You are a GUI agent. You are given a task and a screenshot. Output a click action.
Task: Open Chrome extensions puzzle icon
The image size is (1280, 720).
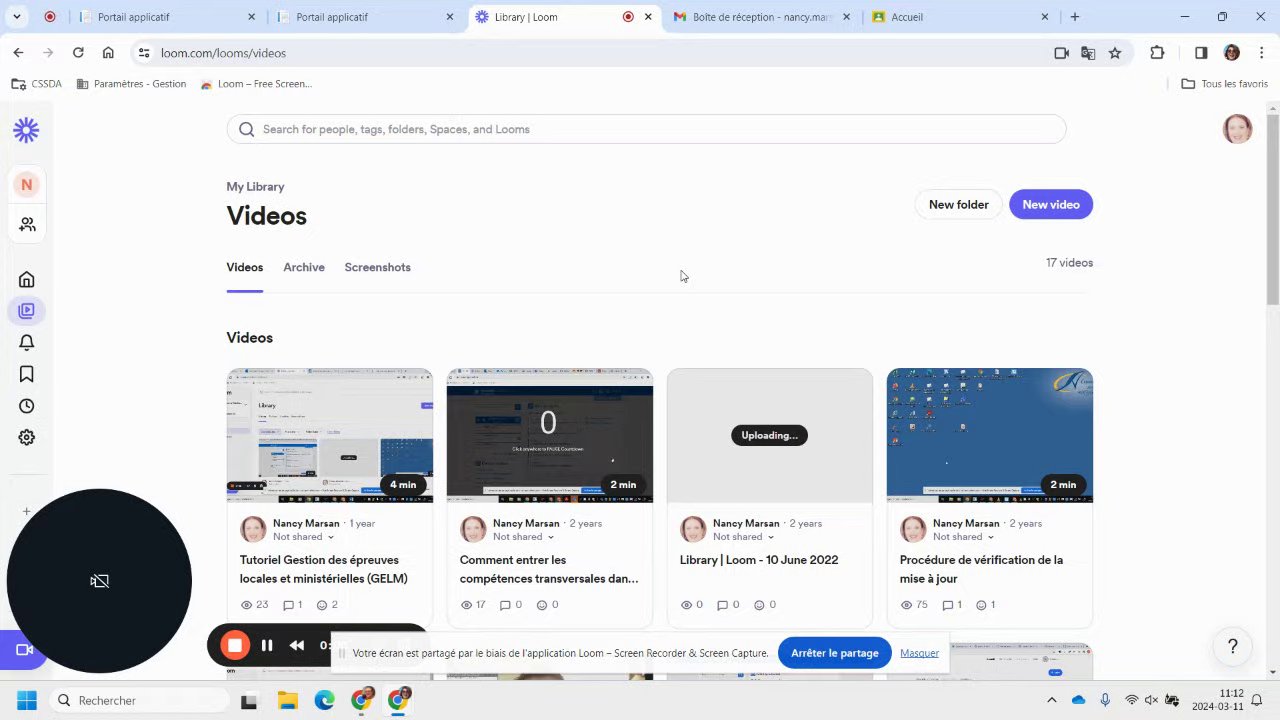[1157, 53]
